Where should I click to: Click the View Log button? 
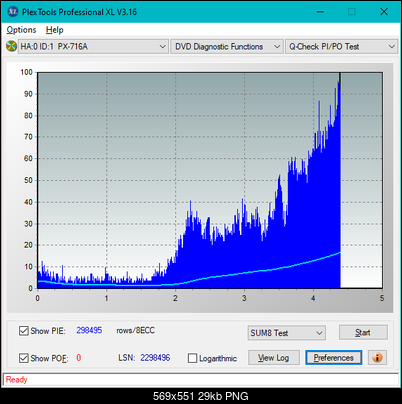pos(274,358)
